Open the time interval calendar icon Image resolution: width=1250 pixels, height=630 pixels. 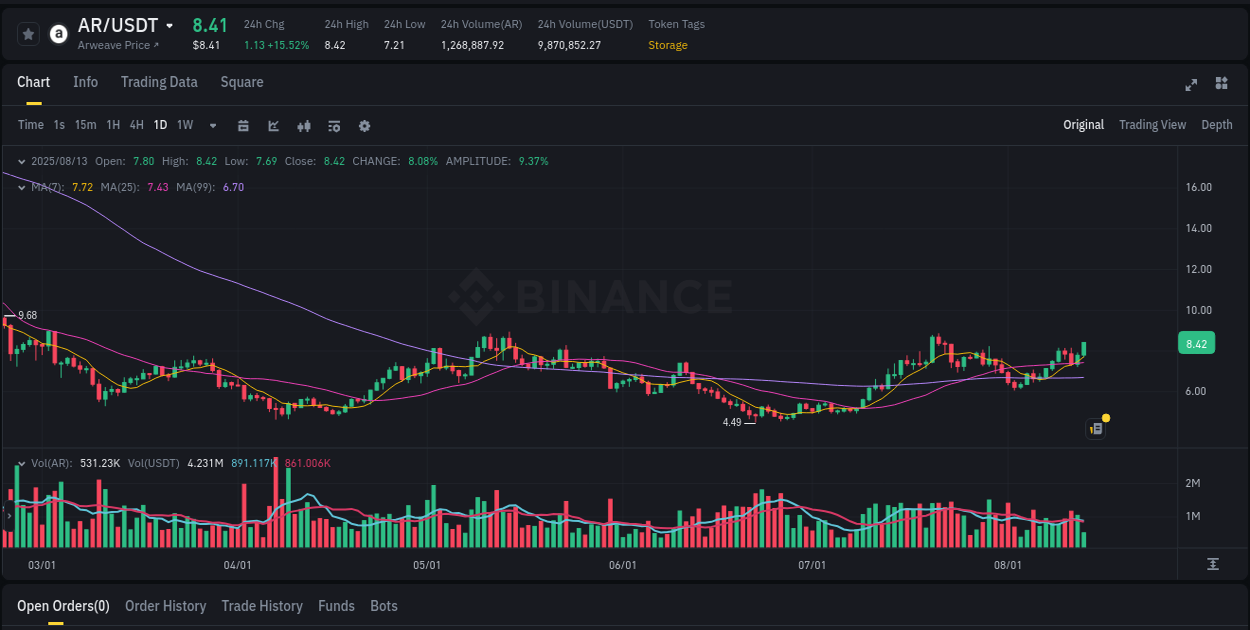tap(243, 126)
